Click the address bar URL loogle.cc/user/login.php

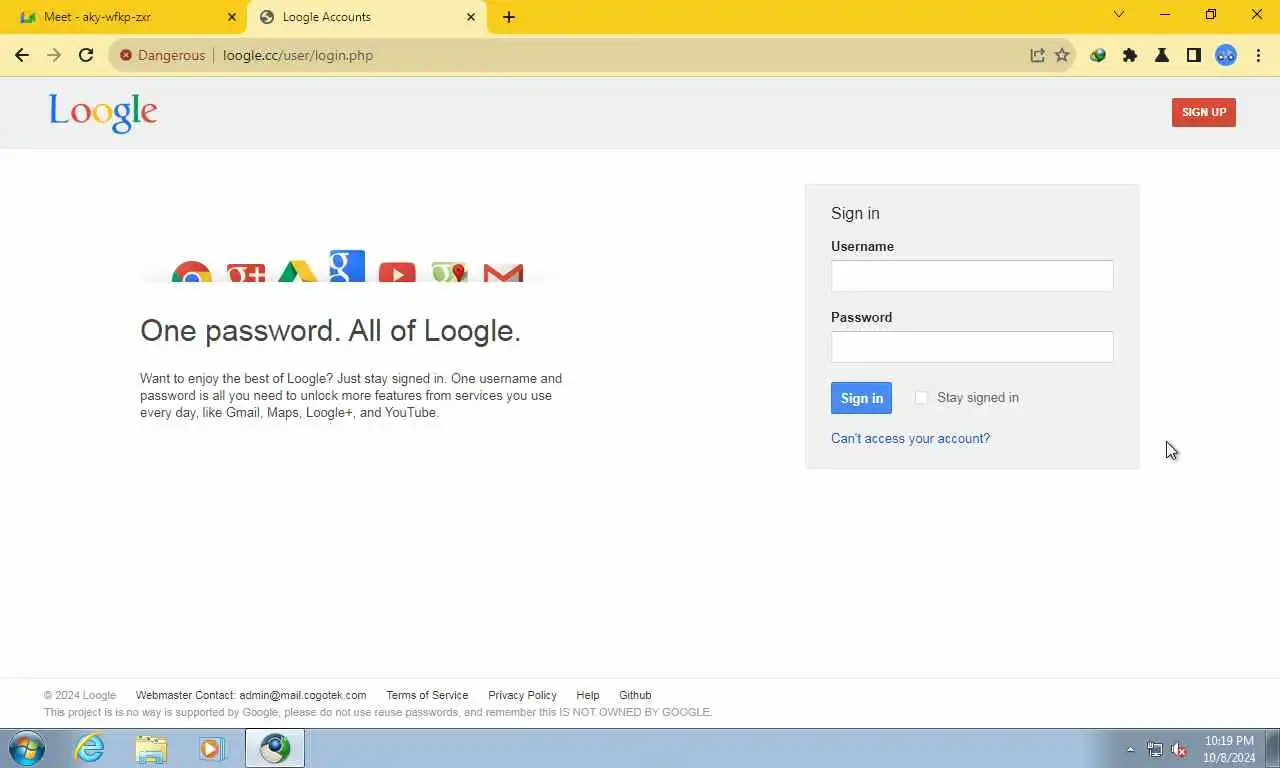pyautogui.click(x=298, y=56)
